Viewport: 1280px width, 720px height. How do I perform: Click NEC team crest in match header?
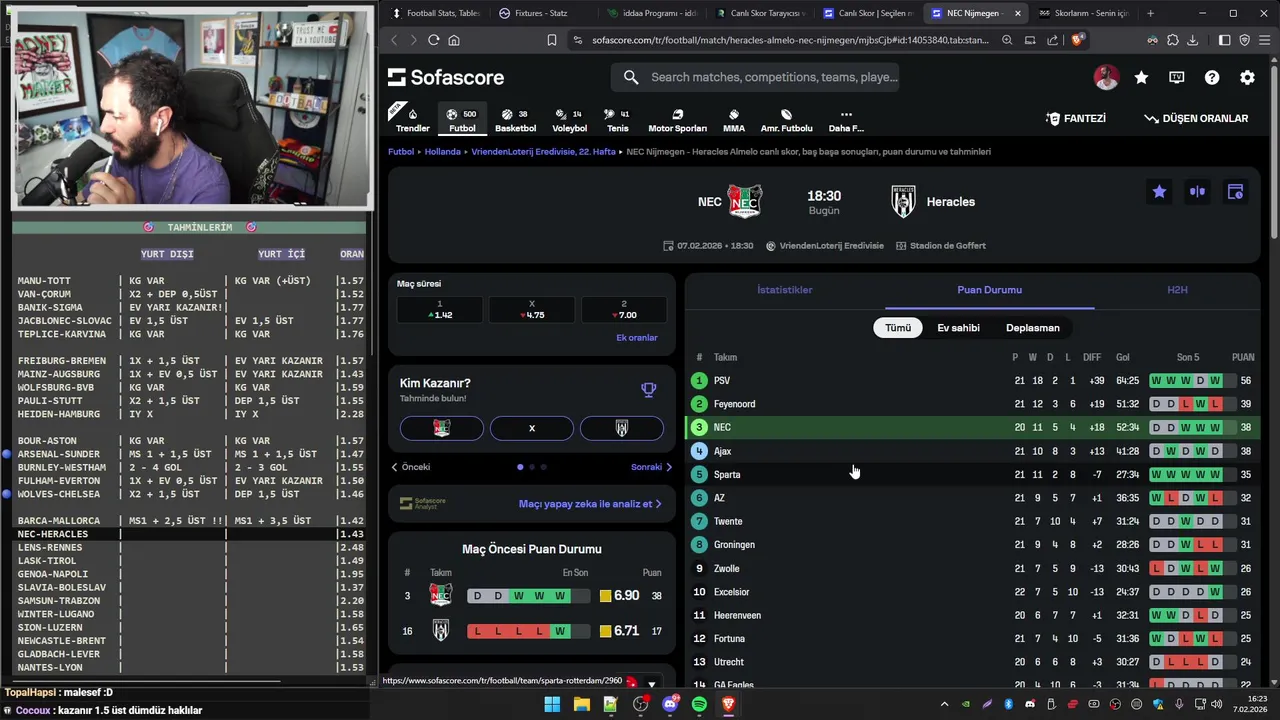(x=745, y=201)
